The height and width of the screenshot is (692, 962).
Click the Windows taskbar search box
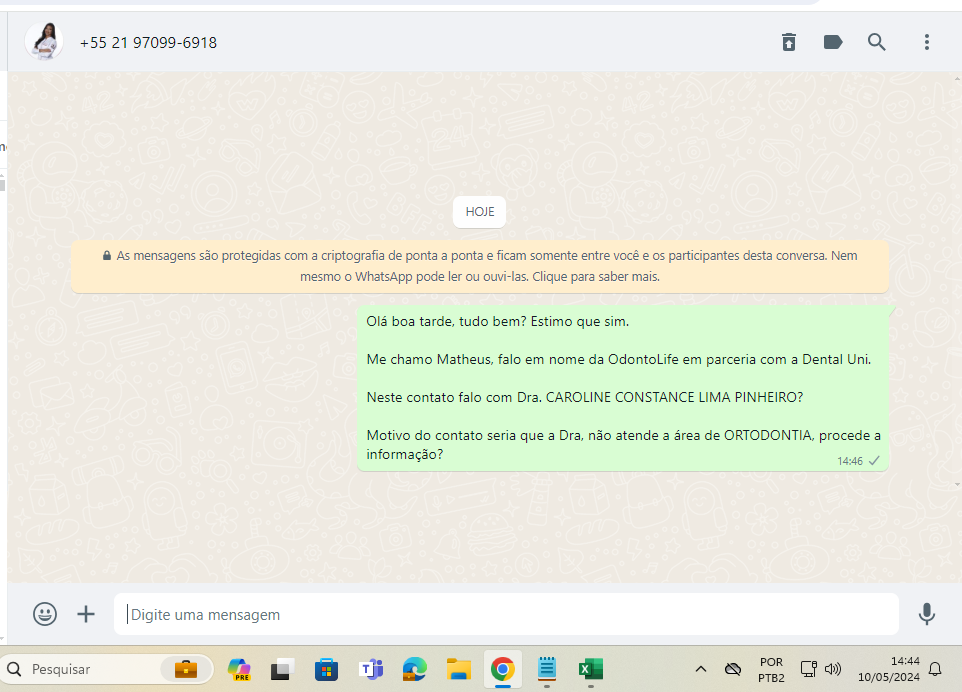pyautogui.click(x=107, y=669)
